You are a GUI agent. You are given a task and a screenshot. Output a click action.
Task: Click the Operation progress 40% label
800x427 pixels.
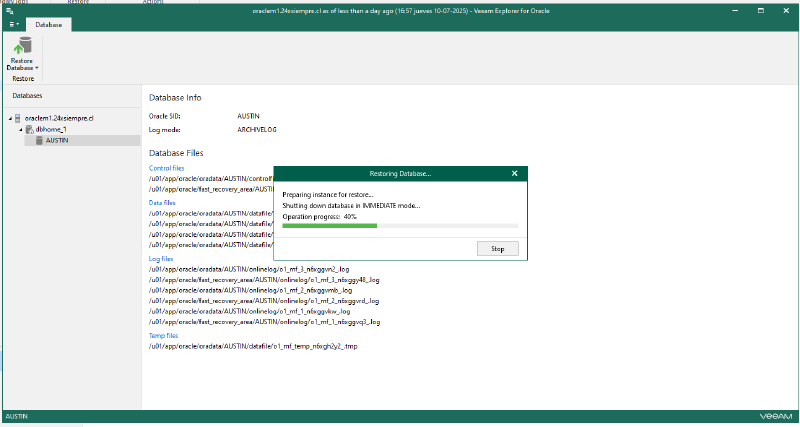click(319, 217)
